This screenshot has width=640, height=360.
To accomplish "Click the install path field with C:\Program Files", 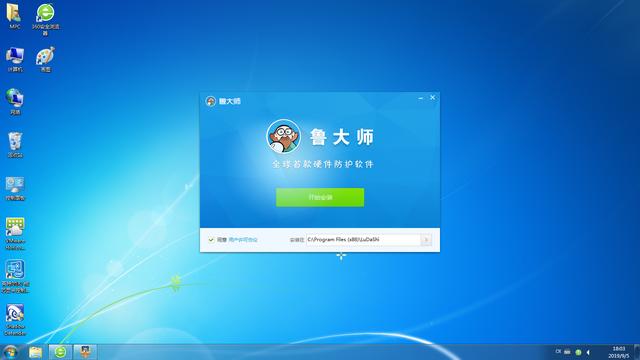I will pyautogui.click(x=363, y=240).
